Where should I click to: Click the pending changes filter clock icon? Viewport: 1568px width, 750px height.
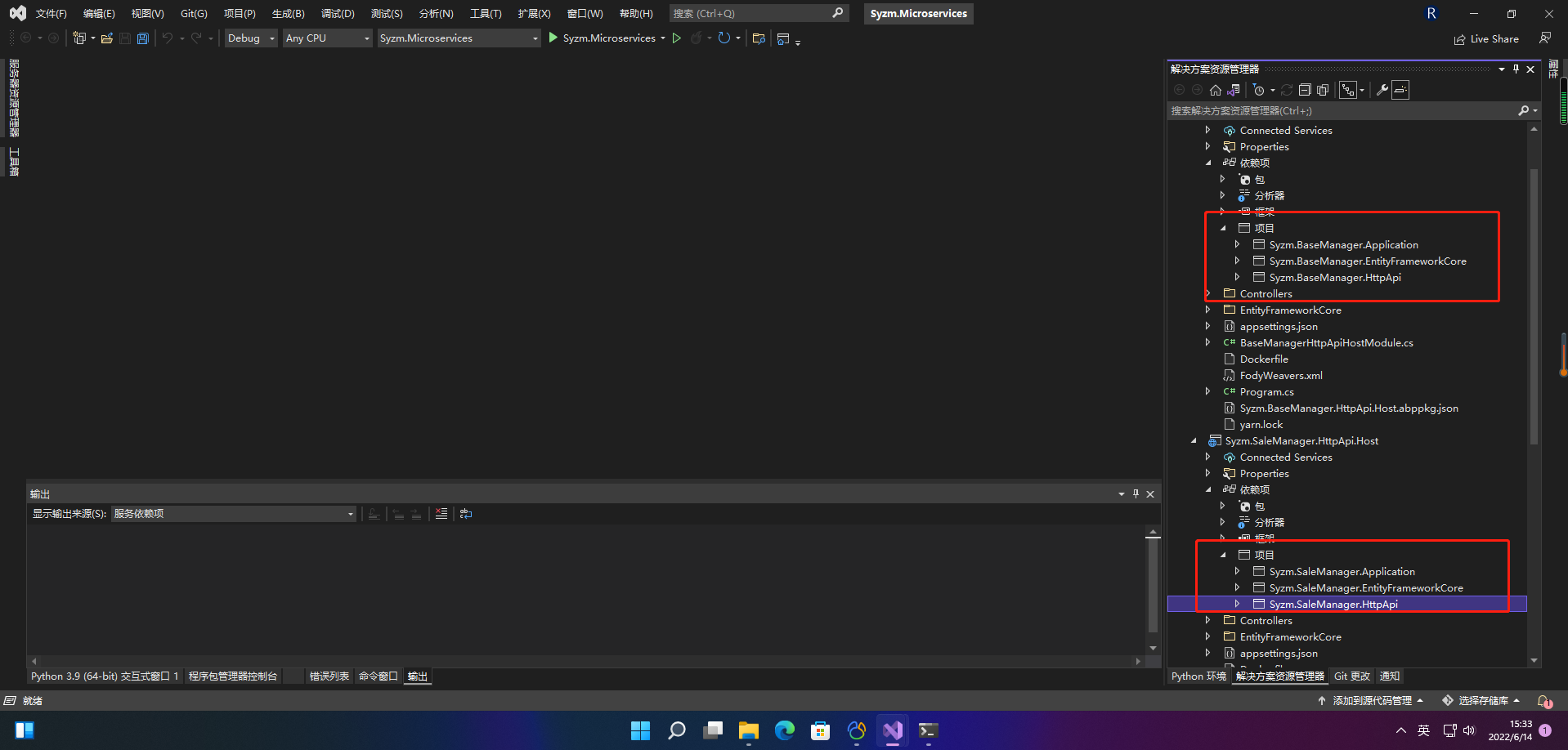coord(1259,90)
